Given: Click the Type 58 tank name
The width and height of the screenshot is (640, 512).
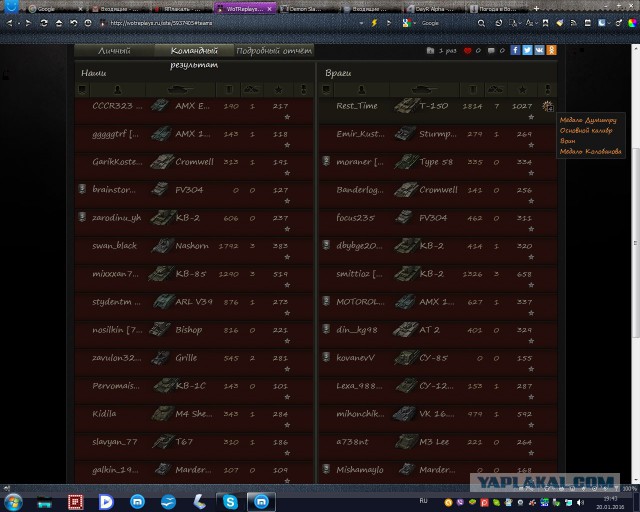Looking at the screenshot, I should 436,162.
